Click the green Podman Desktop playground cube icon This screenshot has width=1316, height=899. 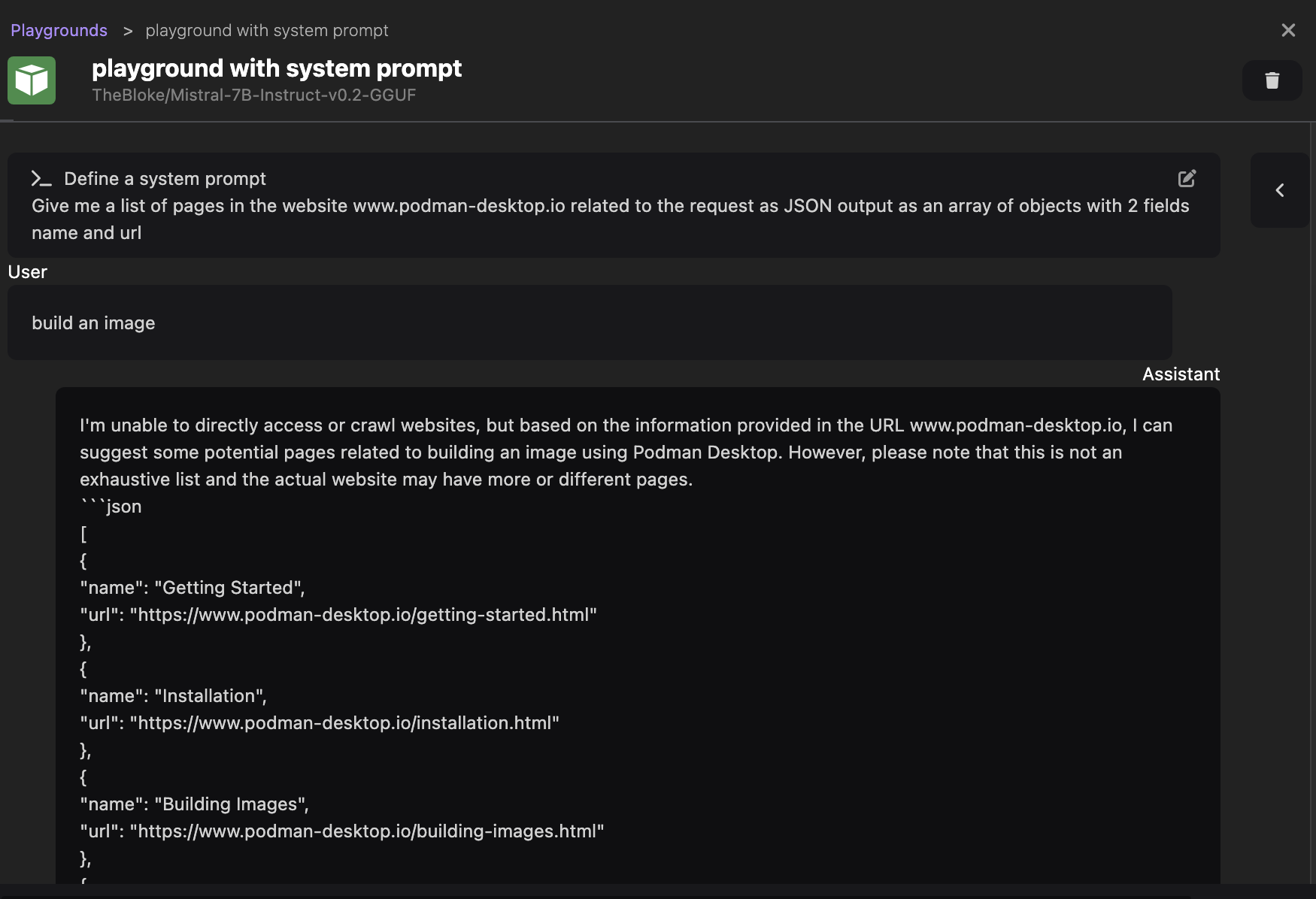coord(32,80)
